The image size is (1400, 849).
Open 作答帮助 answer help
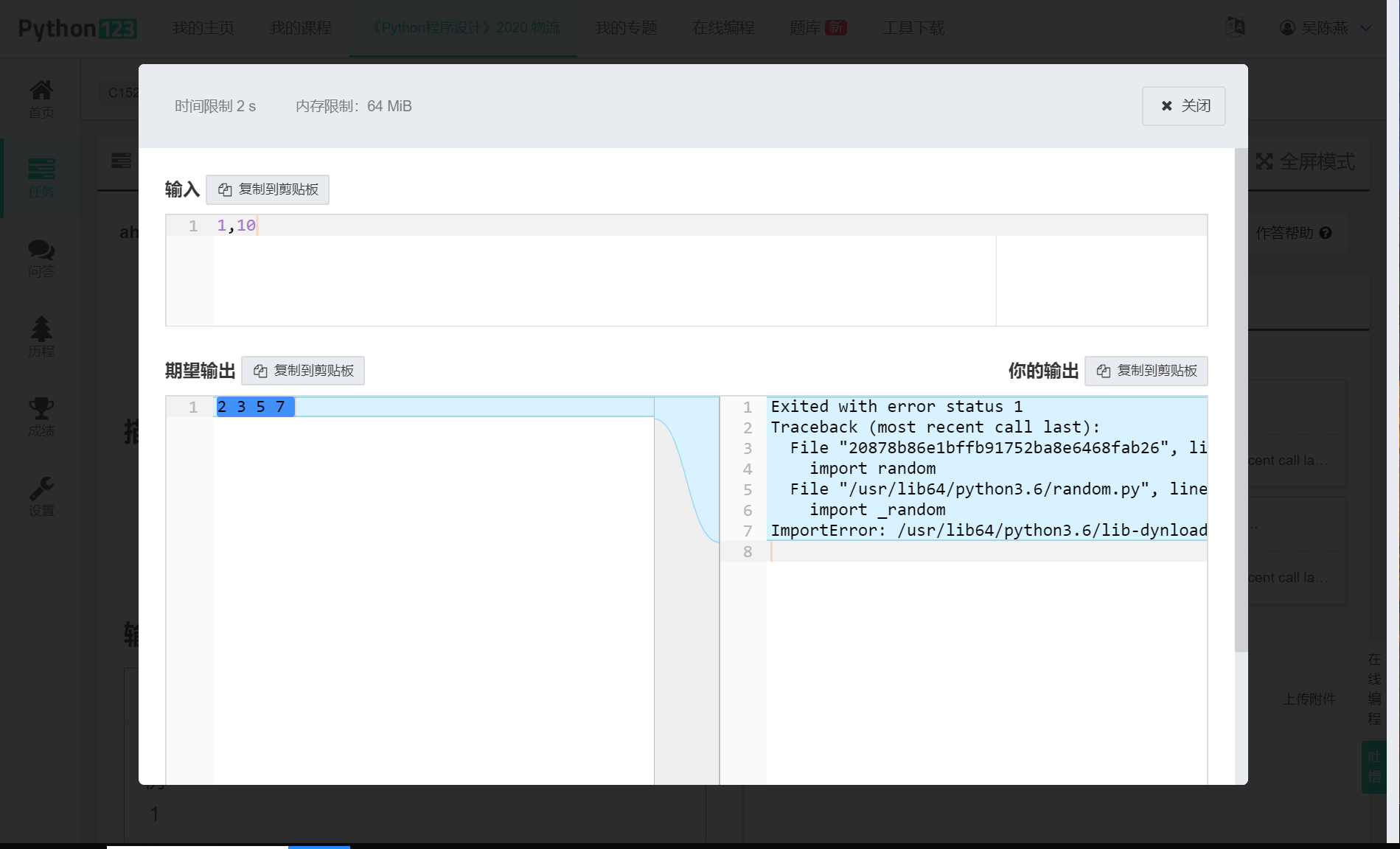point(1294,233)
